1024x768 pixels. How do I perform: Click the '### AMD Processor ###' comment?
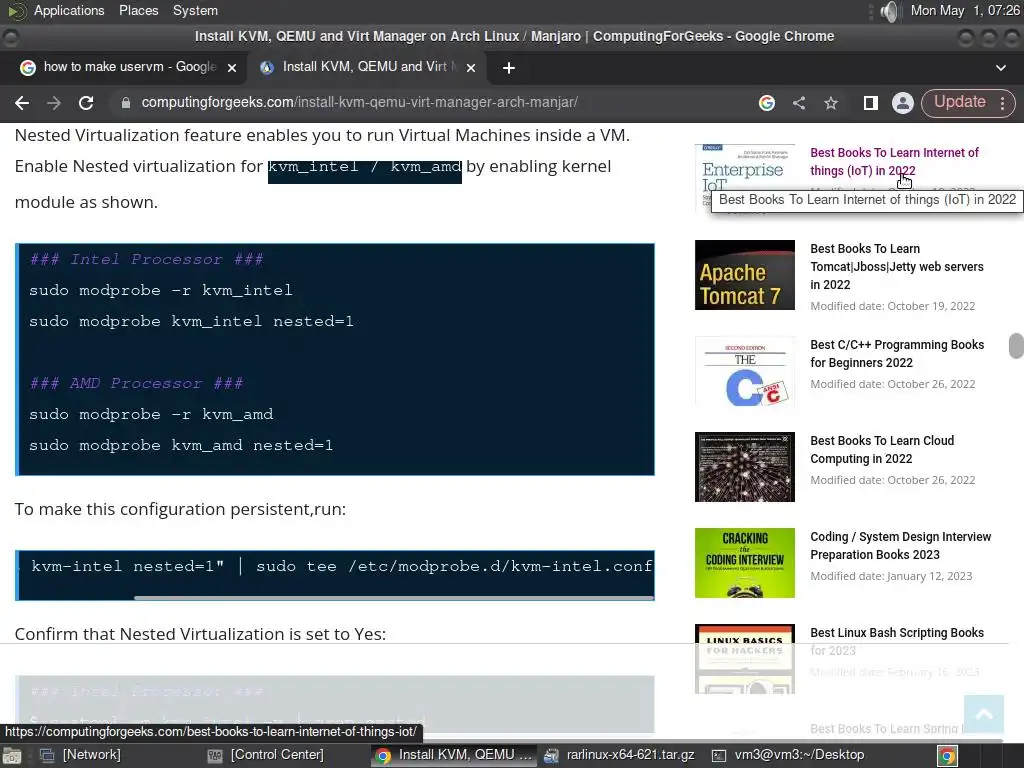point(136,383)
